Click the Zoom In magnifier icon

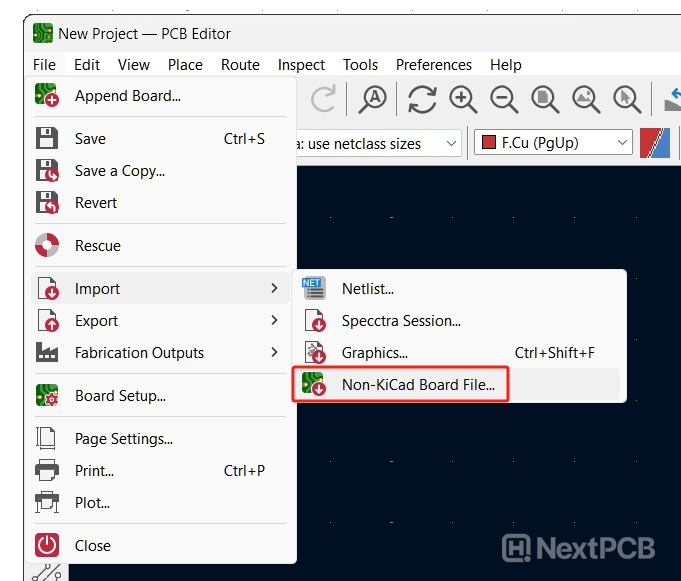click(x=463, y=98)
